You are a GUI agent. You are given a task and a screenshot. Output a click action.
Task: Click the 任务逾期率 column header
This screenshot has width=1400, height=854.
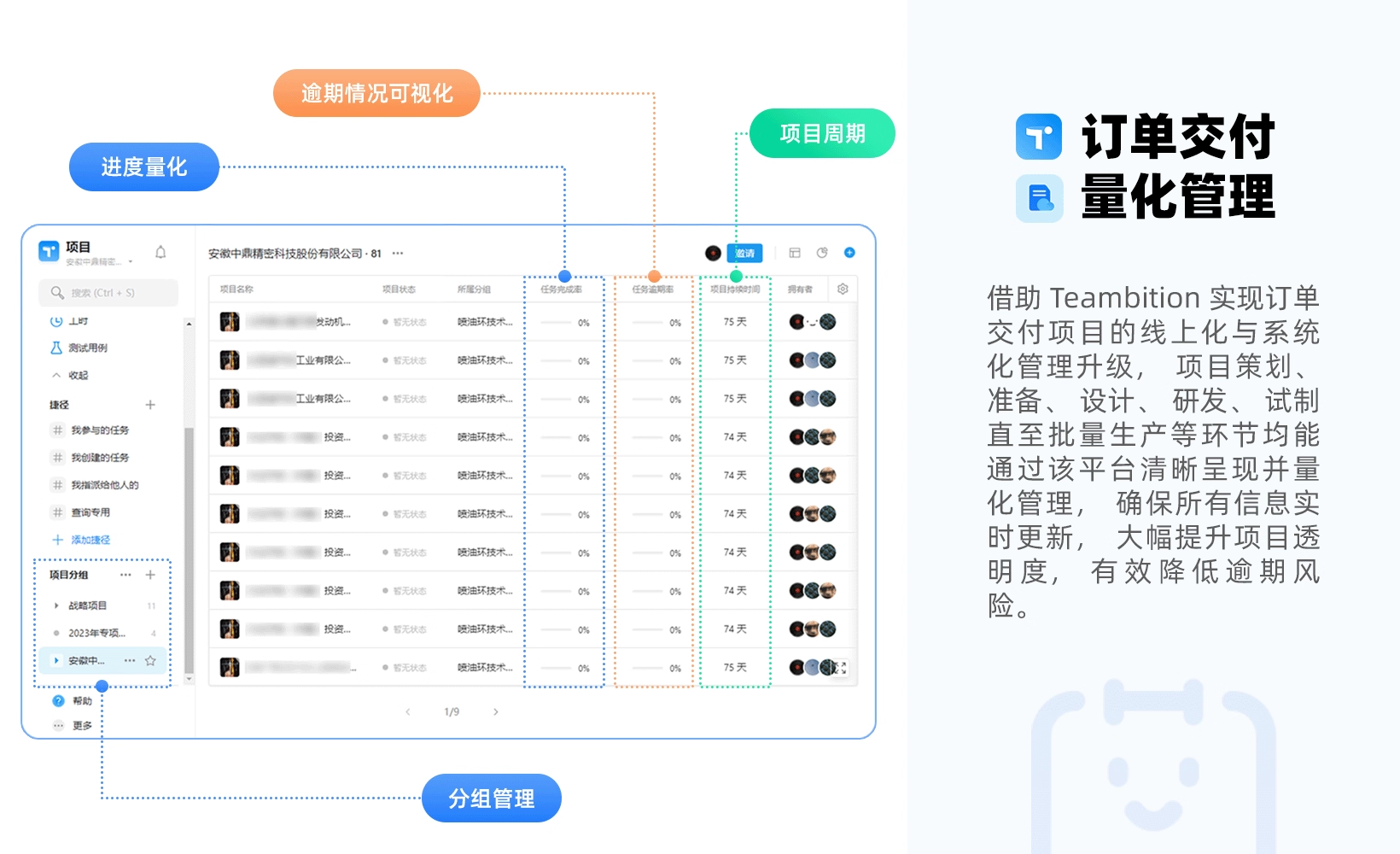coord(653,290)
